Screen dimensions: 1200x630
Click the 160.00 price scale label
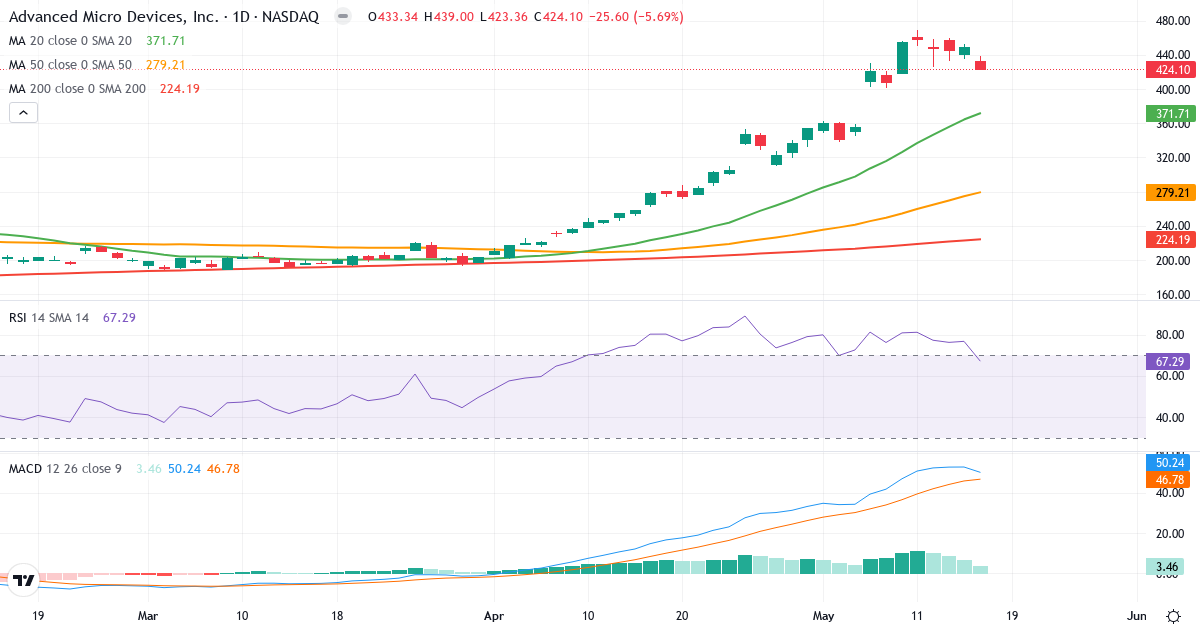point(1171,295)
